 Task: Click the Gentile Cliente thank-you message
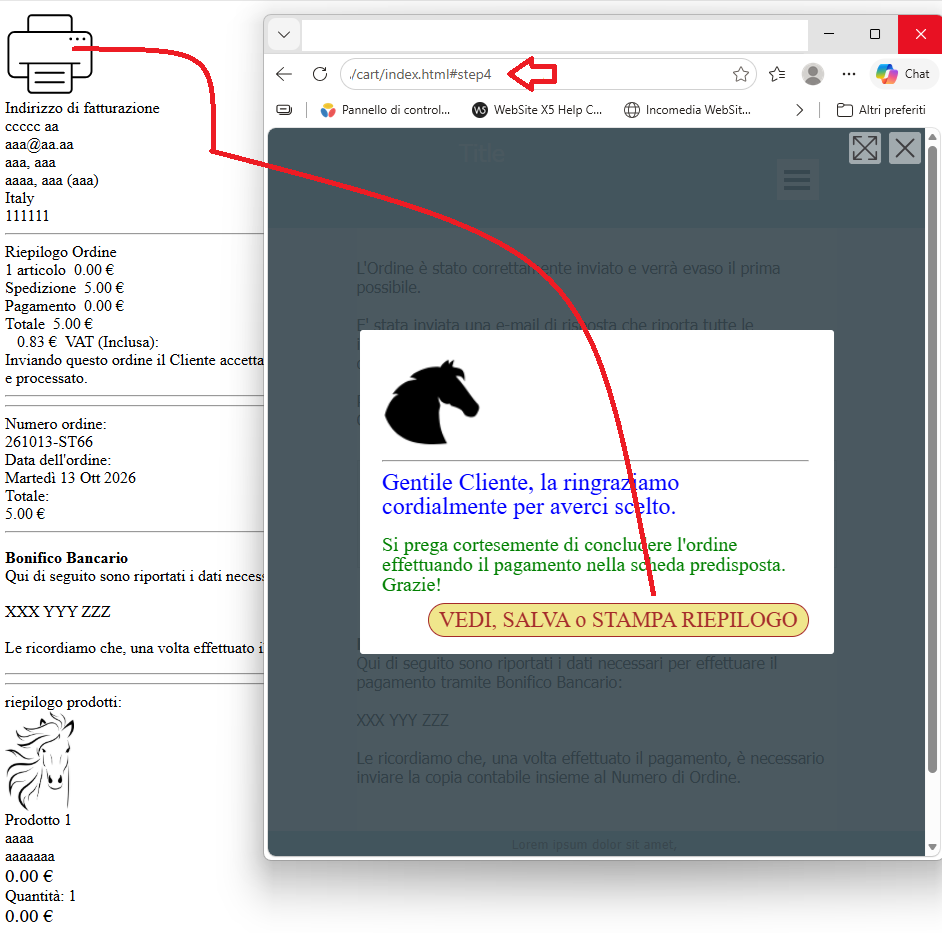click(530, 494)
